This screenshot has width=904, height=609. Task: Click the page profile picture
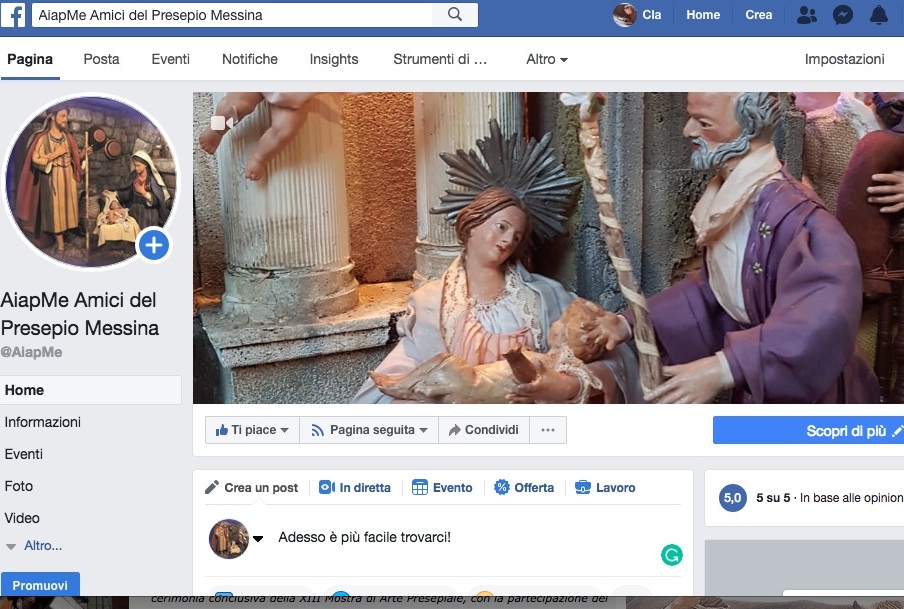pos(91,181)
